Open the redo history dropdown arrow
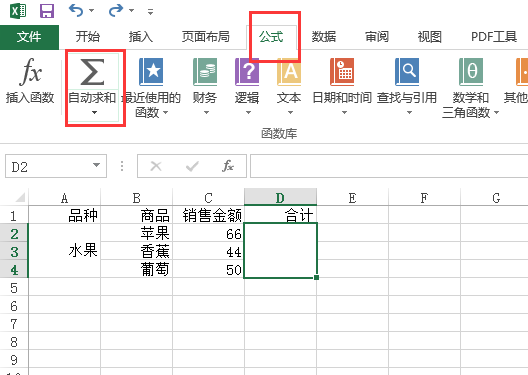The width and height of the screenshot is (528, 375). click(x=131, y=11)
